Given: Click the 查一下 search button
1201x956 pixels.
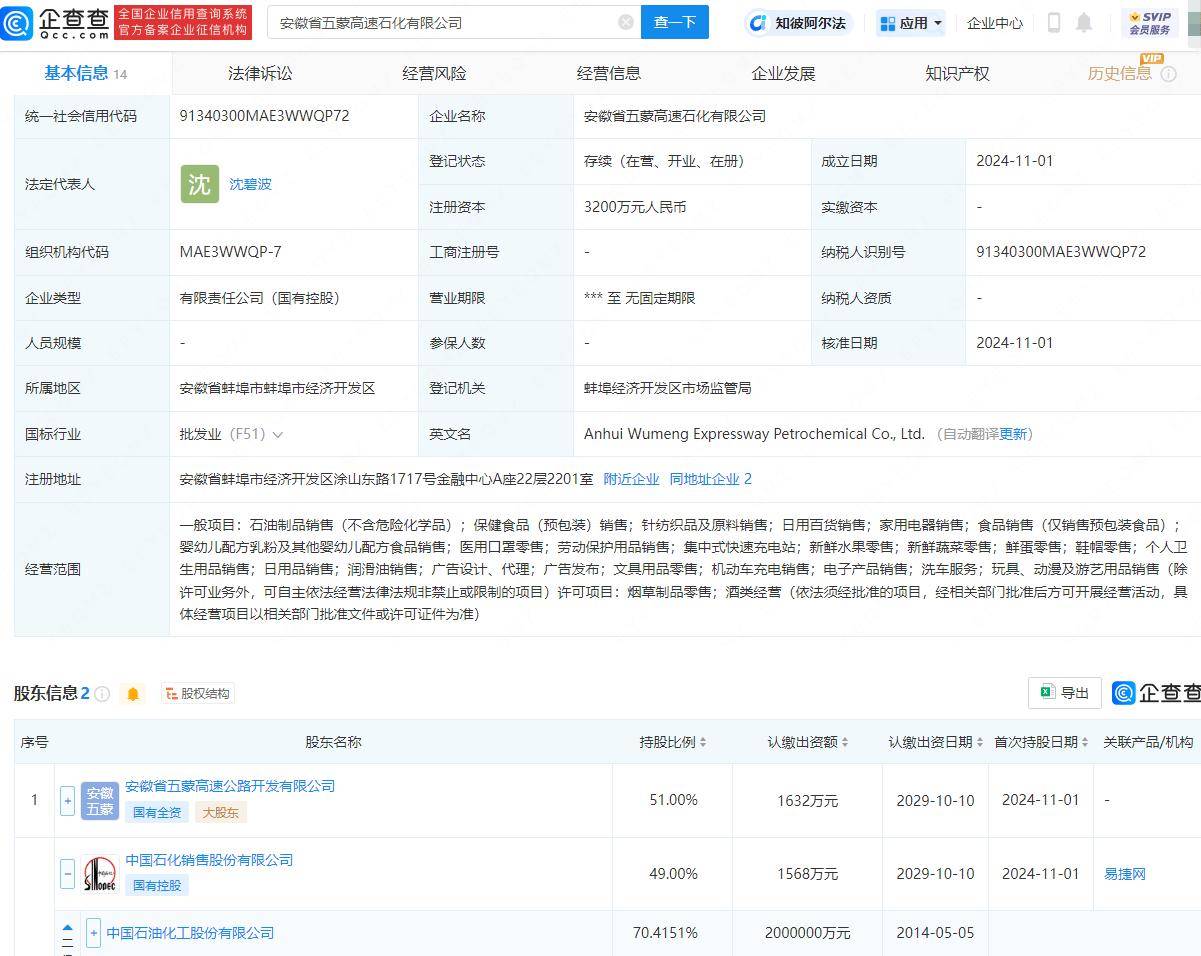Looking at the screenshot, I should 675,22.
